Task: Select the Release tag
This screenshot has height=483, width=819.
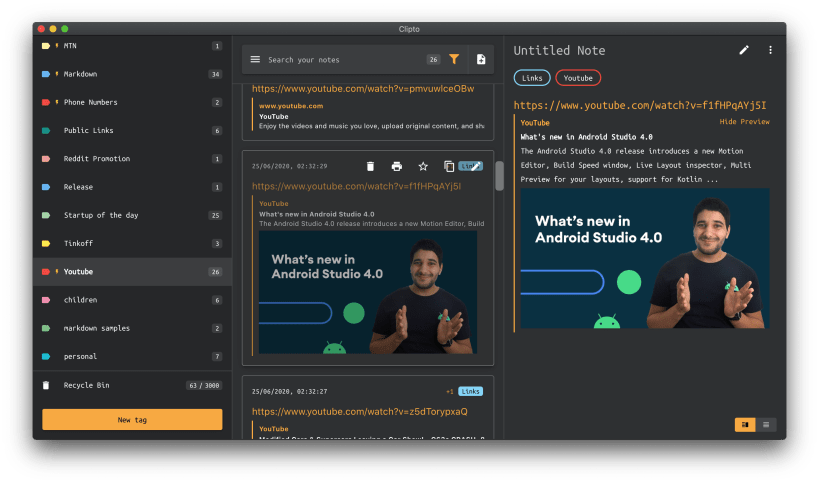Action: (133, 187)
